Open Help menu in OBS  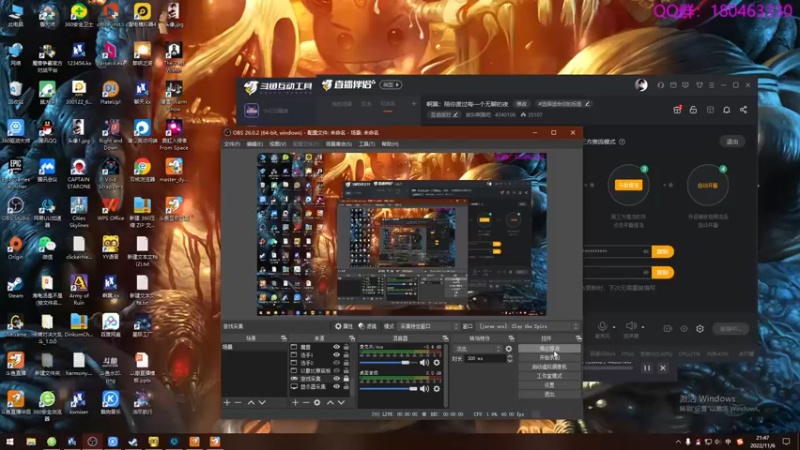pyautogui.click(x=390, y=144)
